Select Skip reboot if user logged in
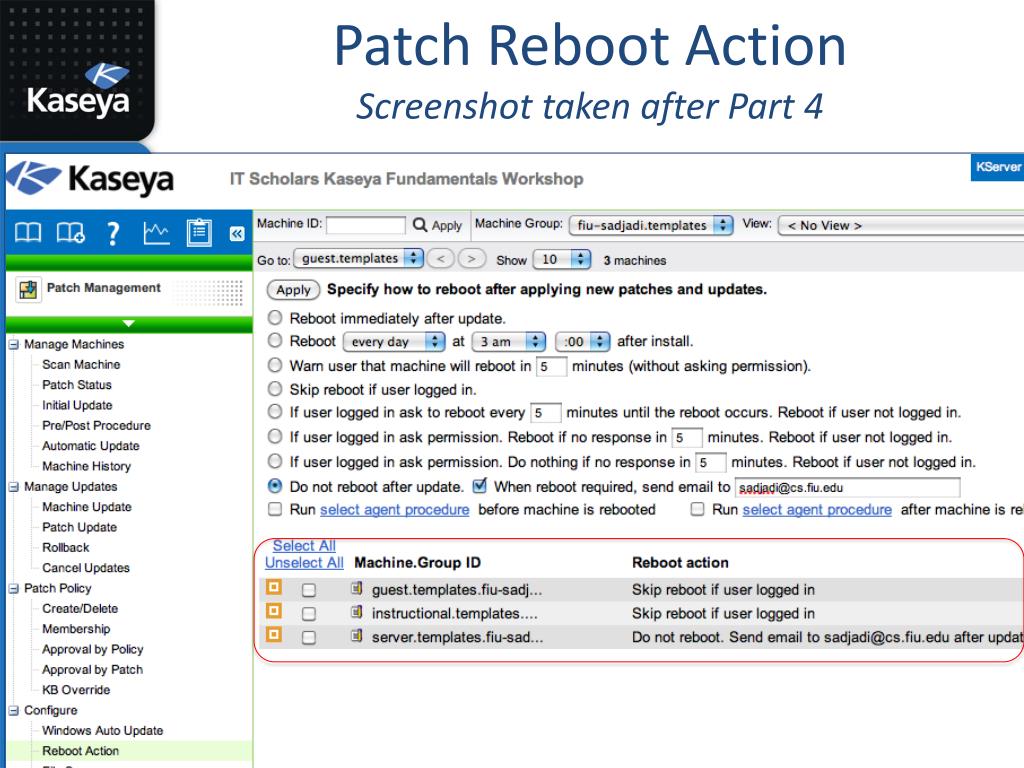 tap(275, 389)
